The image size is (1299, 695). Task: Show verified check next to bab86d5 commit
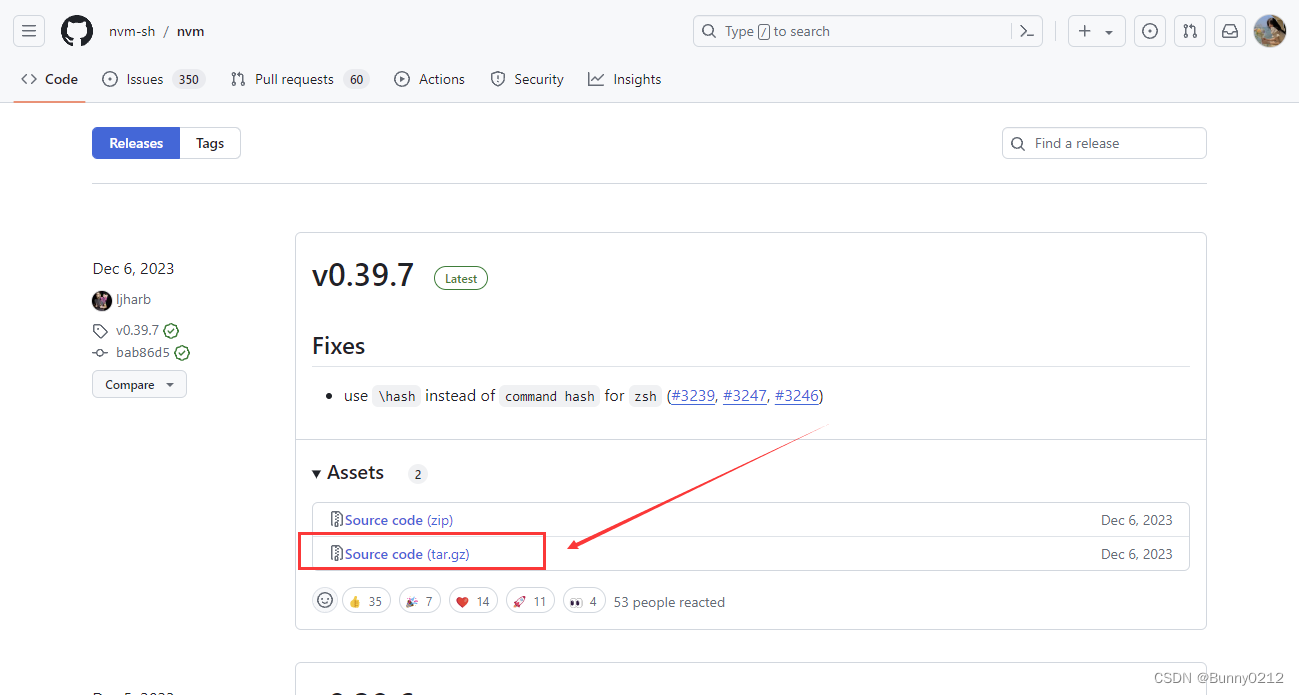click(182, 352)
